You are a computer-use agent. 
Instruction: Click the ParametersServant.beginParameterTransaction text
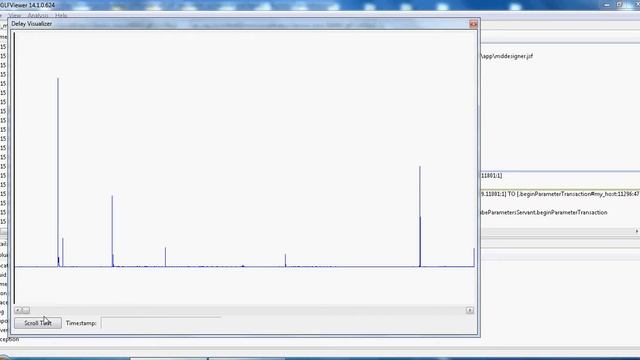[544, 212]
